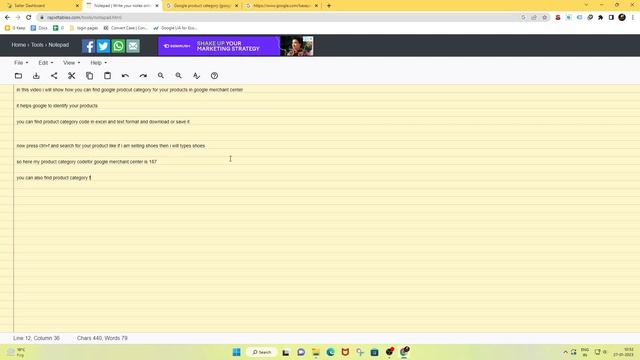The width and height of the screenshot is (640, 360).
Task: Open File Explorer from the taskbar
Action: tap(316, 352)
